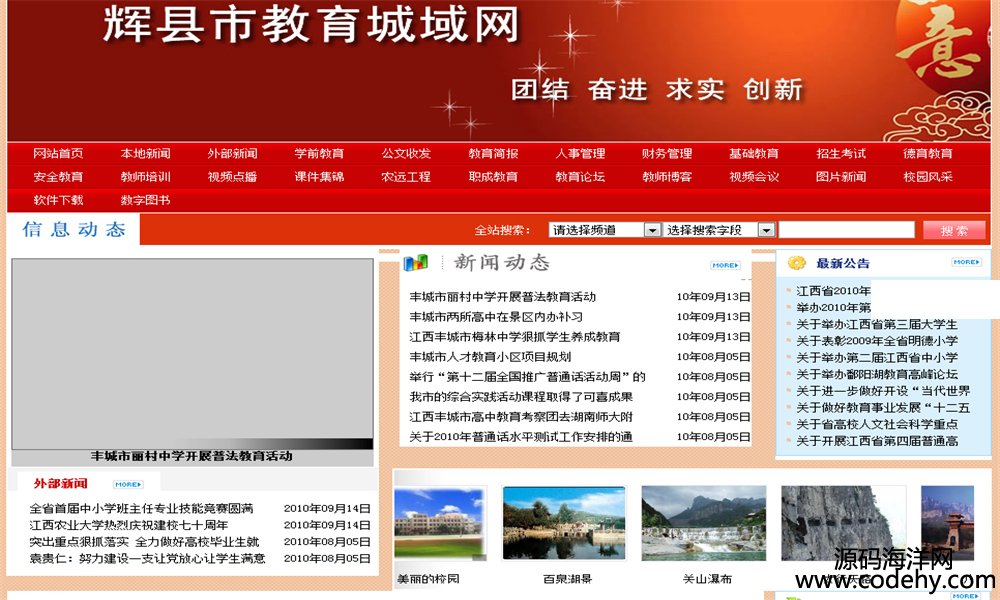Open notice 关于做好教育事业发展十二五
The width and height of the screenshot is (1000, 600).
point(883,407)
